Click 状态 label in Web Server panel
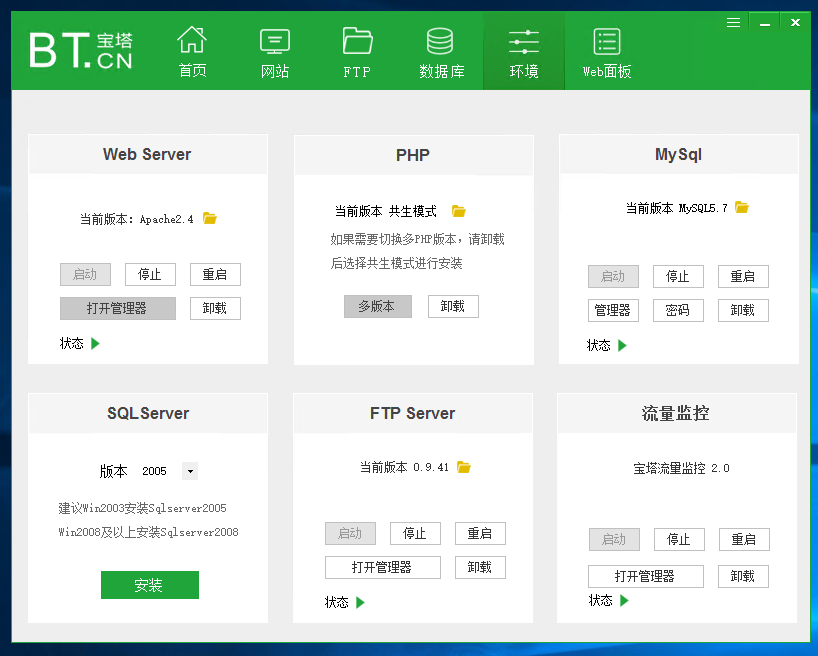 (x=71, y=343)
